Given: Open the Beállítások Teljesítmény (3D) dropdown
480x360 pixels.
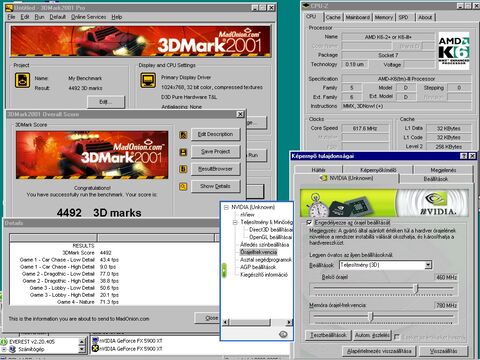Looking at the screenshot, I should click(x=428, y=265).
